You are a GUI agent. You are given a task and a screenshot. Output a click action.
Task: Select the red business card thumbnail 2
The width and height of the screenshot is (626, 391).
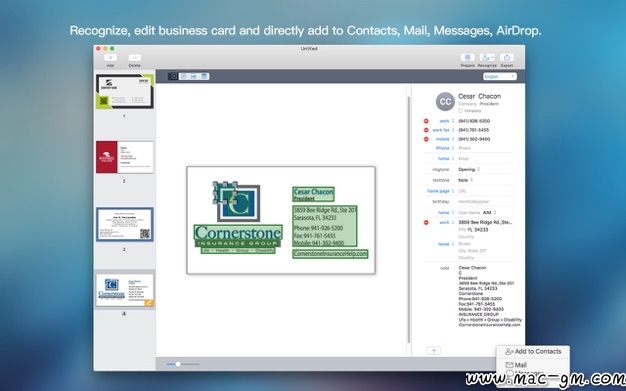click(x=125, y=157)
